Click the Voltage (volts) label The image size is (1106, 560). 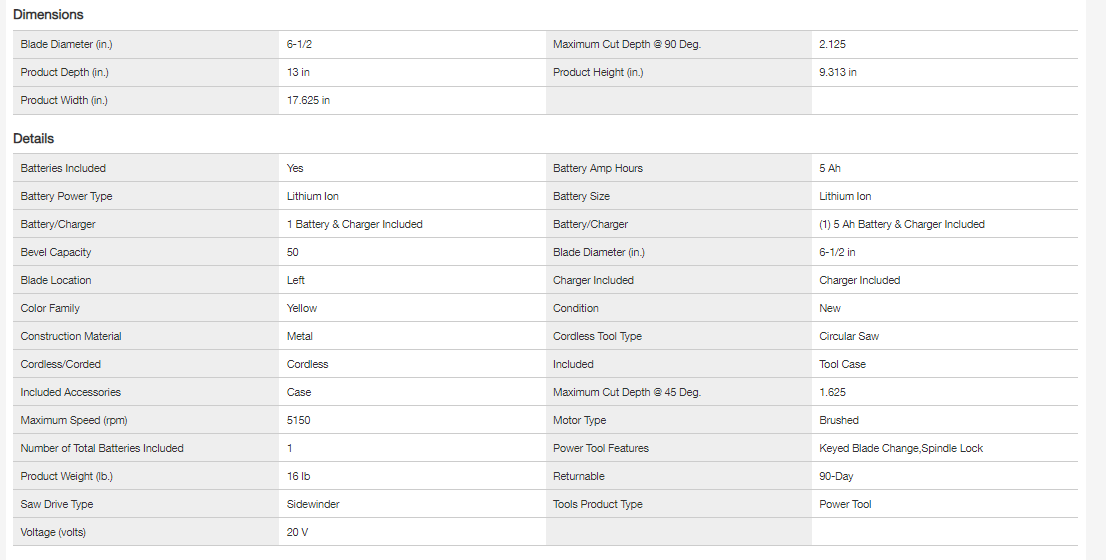(x=54, y=533)
